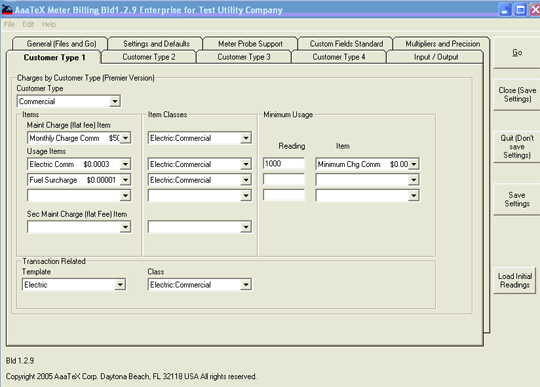The image size is (540, 387).
Task: Click the Bld 1.2.9 version text
Action: click(20, 361)
